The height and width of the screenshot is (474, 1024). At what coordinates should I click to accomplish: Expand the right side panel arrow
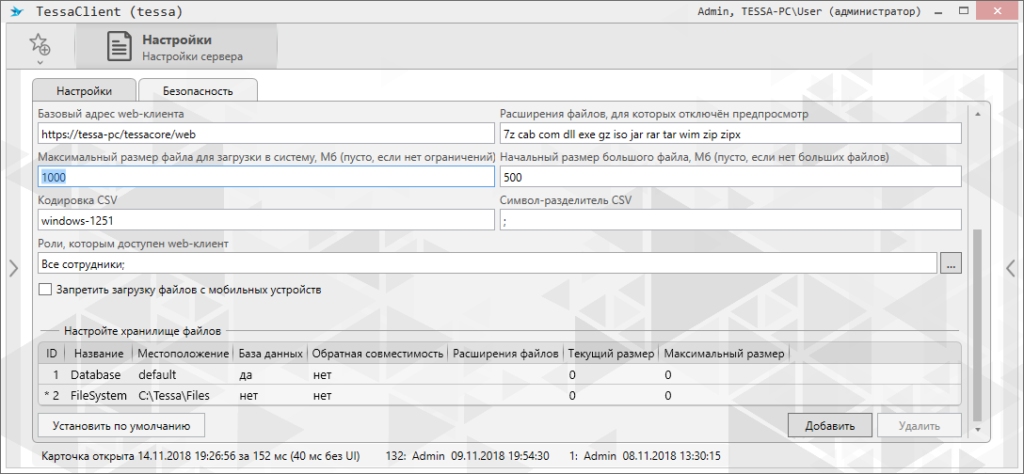(x=1010, y=267)
